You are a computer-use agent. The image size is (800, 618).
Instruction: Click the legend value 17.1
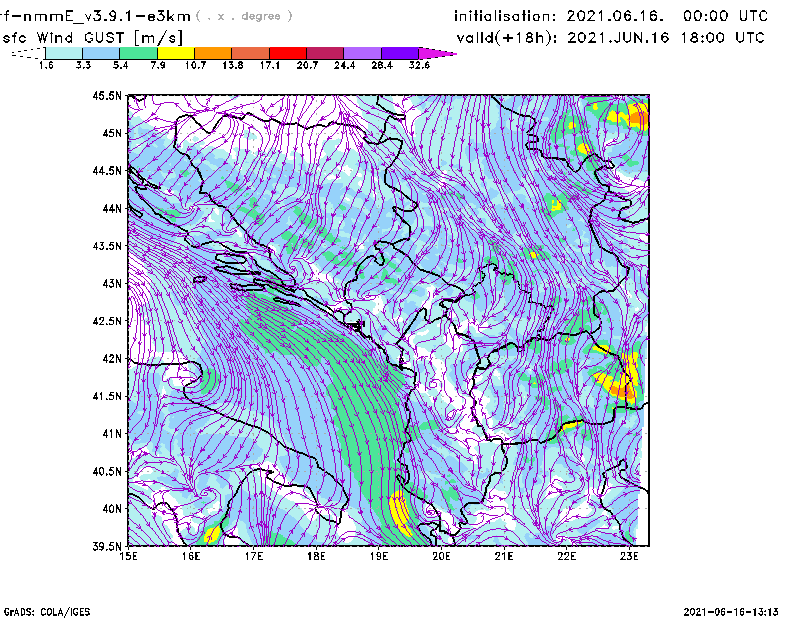[x=270, y=65]
